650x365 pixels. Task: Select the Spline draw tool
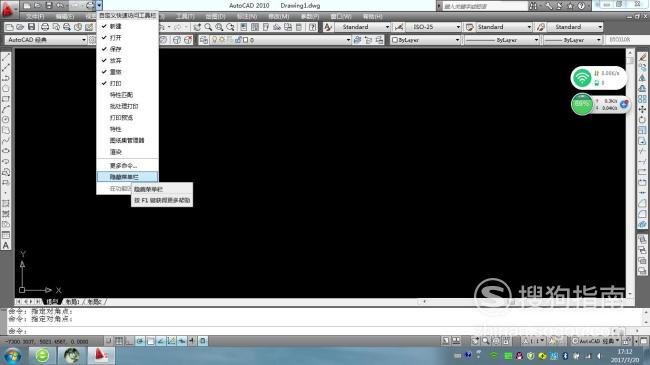click(6, 141)
